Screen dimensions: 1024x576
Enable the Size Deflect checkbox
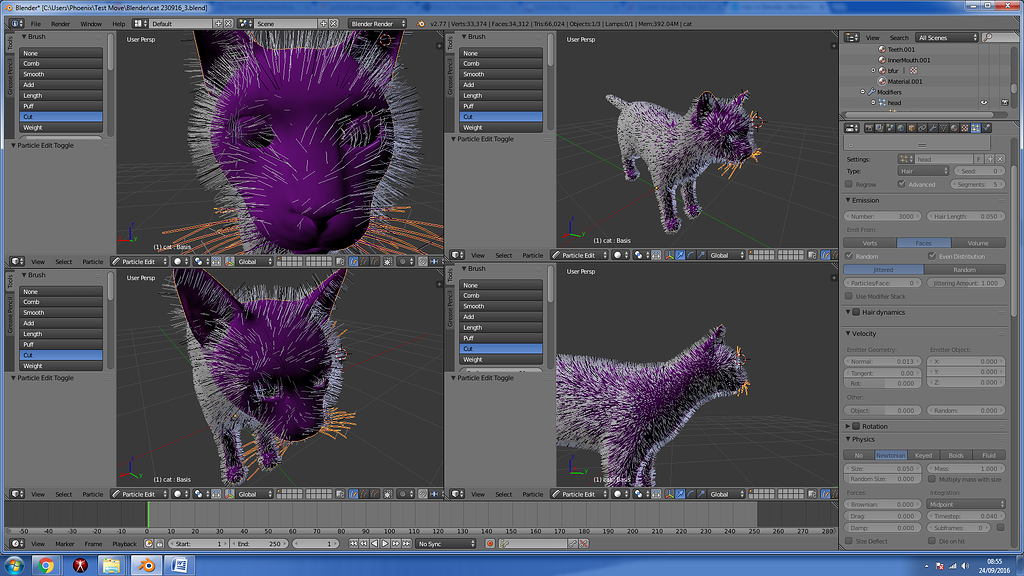tap(849, 541)
